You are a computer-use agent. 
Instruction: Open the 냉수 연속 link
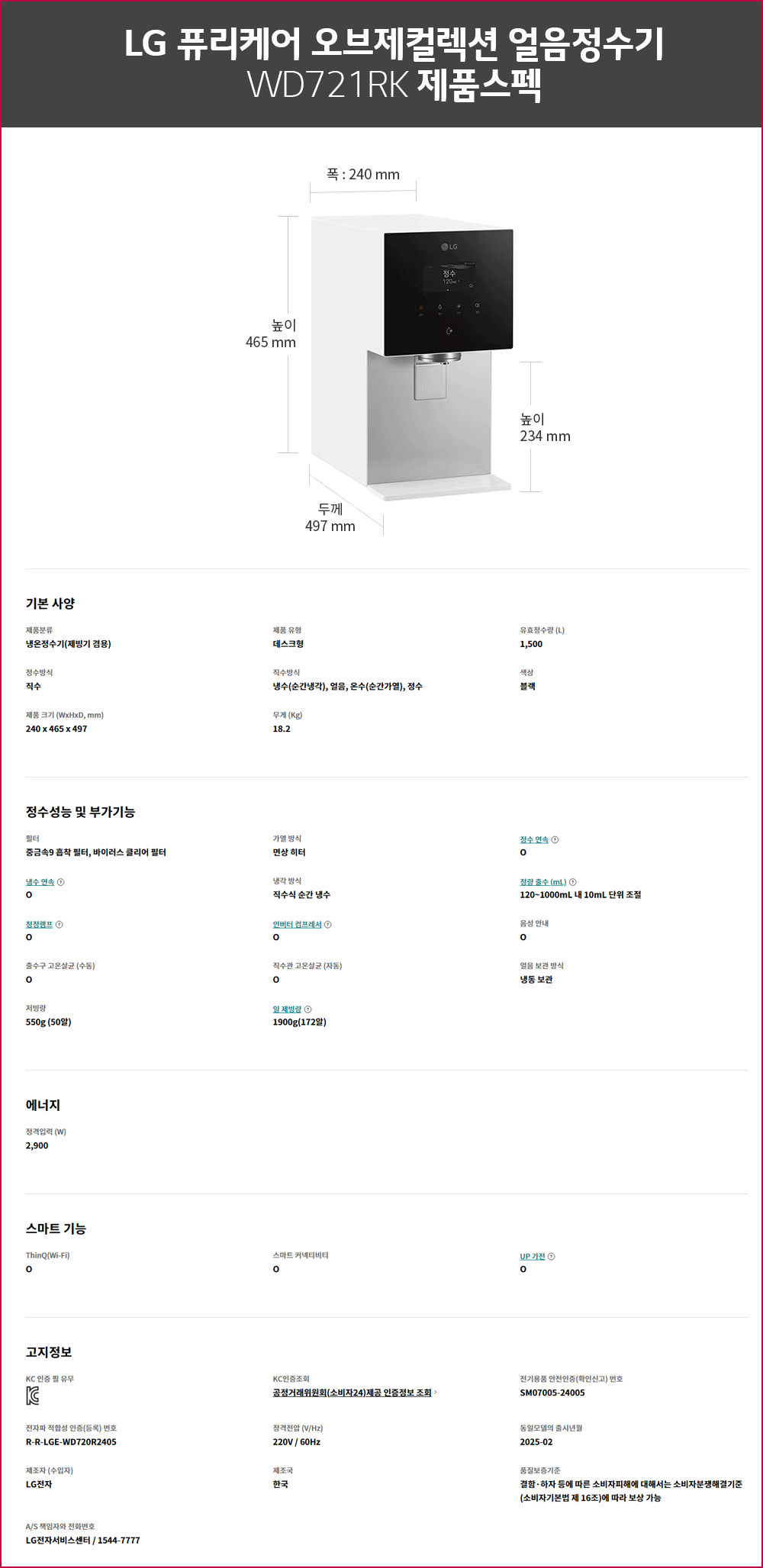tap(40, 882)
